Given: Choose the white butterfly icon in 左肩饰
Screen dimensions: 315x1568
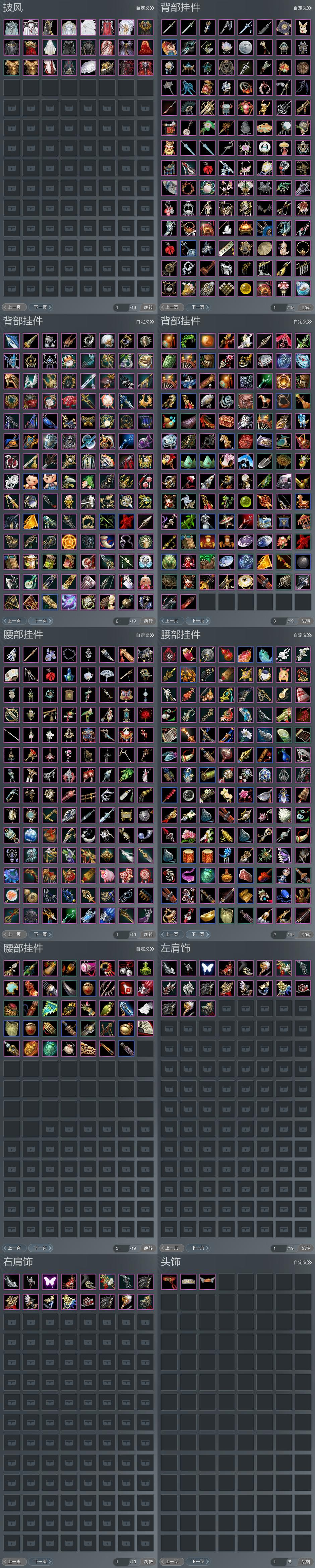Looking at the screenshot, I should [207, 968].
